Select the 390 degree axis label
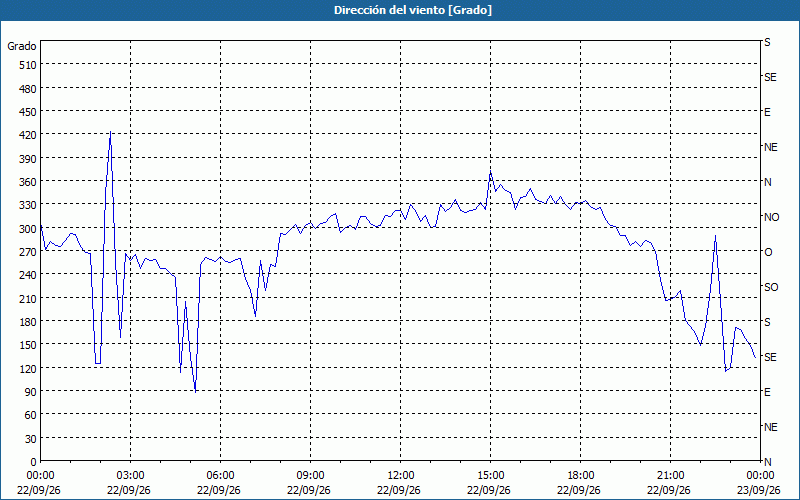Viewport: 800px width, 500px height. (x=28, y=159)
